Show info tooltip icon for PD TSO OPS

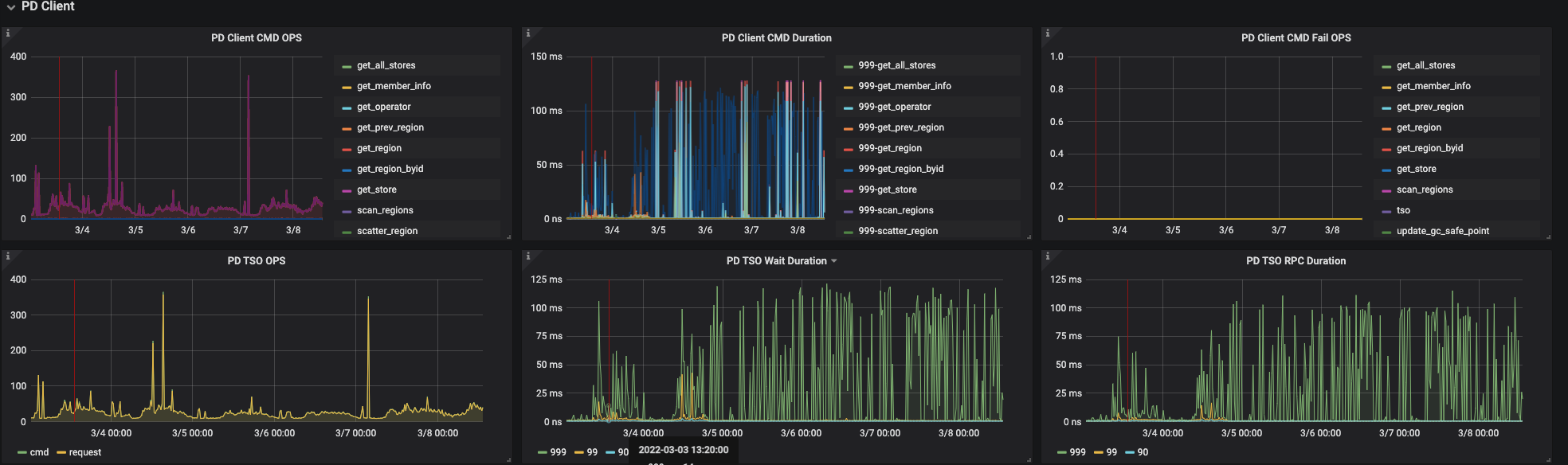[8, 256]
